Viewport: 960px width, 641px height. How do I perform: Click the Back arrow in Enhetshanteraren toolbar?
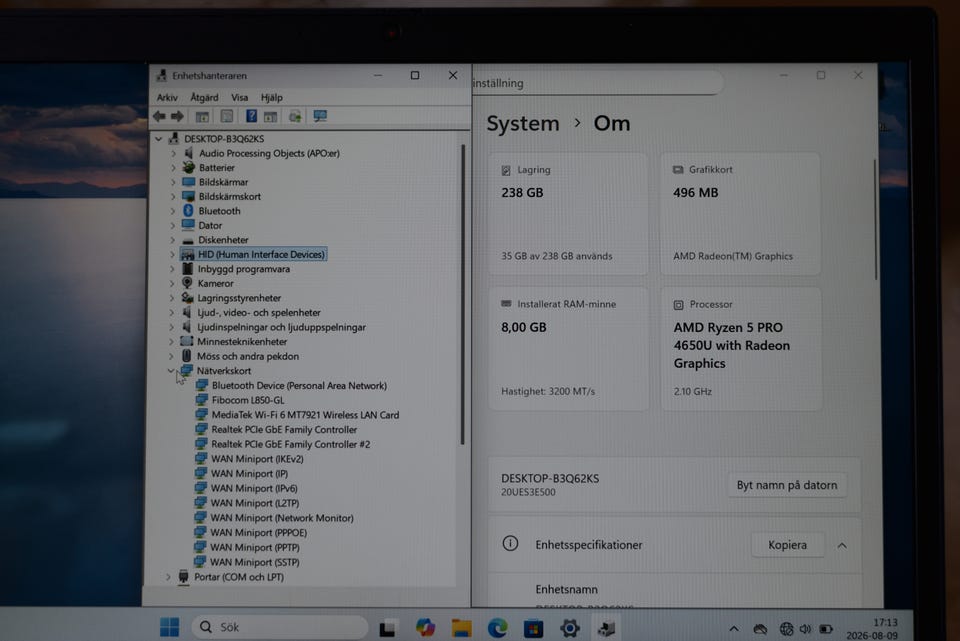159,116
